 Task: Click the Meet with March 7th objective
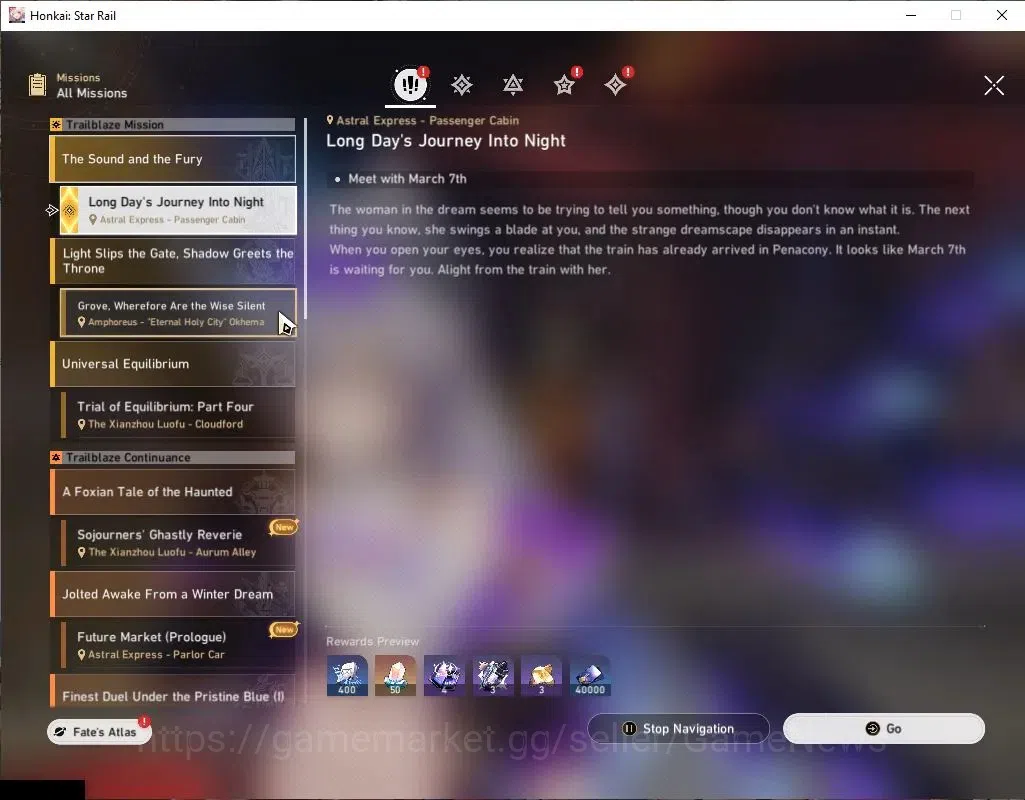[x=407, y=179]
